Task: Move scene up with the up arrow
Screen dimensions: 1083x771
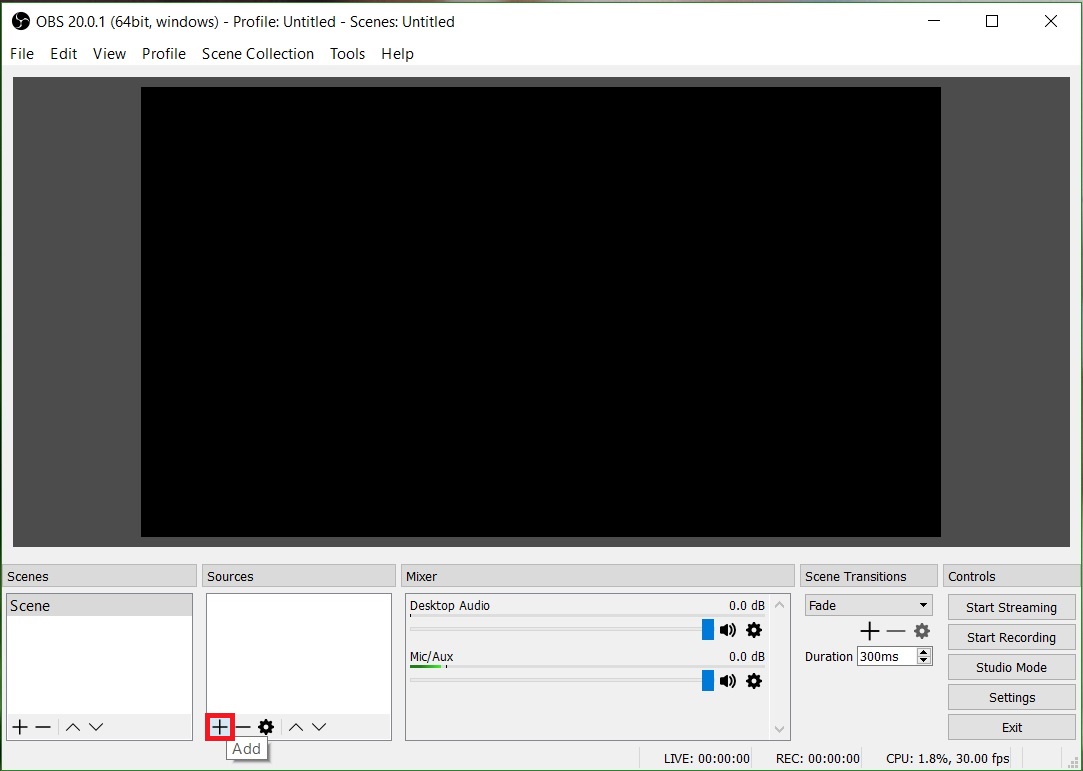Action: pos(71,727)
